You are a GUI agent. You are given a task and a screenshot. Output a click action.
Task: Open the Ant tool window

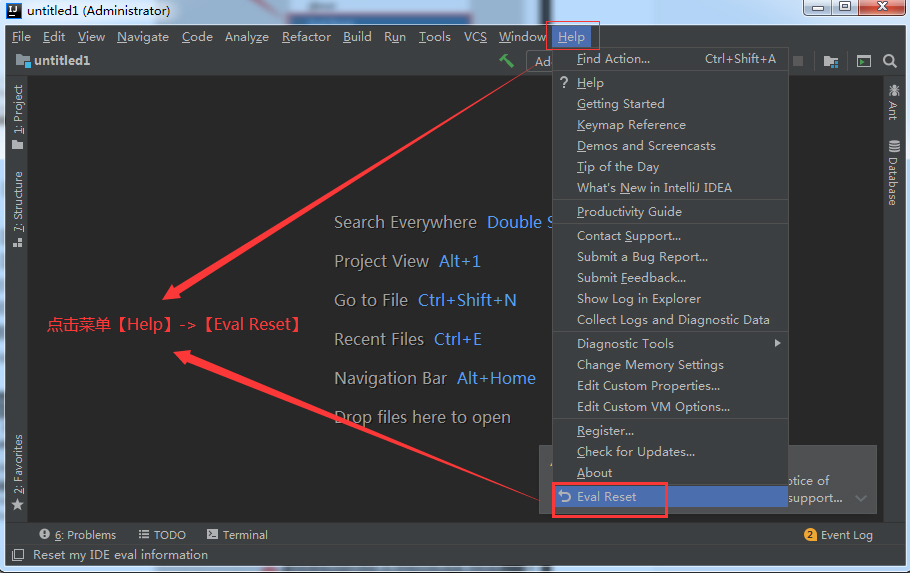(x=893, y=102)
